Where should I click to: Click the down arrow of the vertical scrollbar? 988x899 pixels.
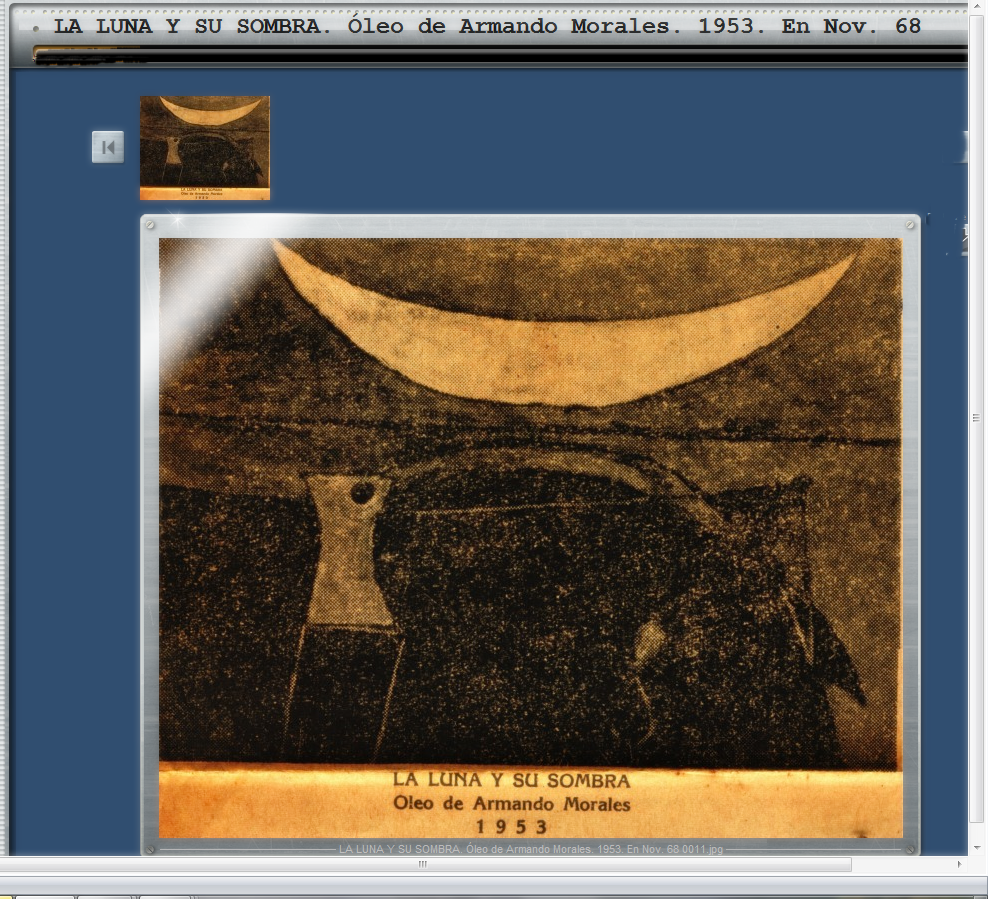977,848
